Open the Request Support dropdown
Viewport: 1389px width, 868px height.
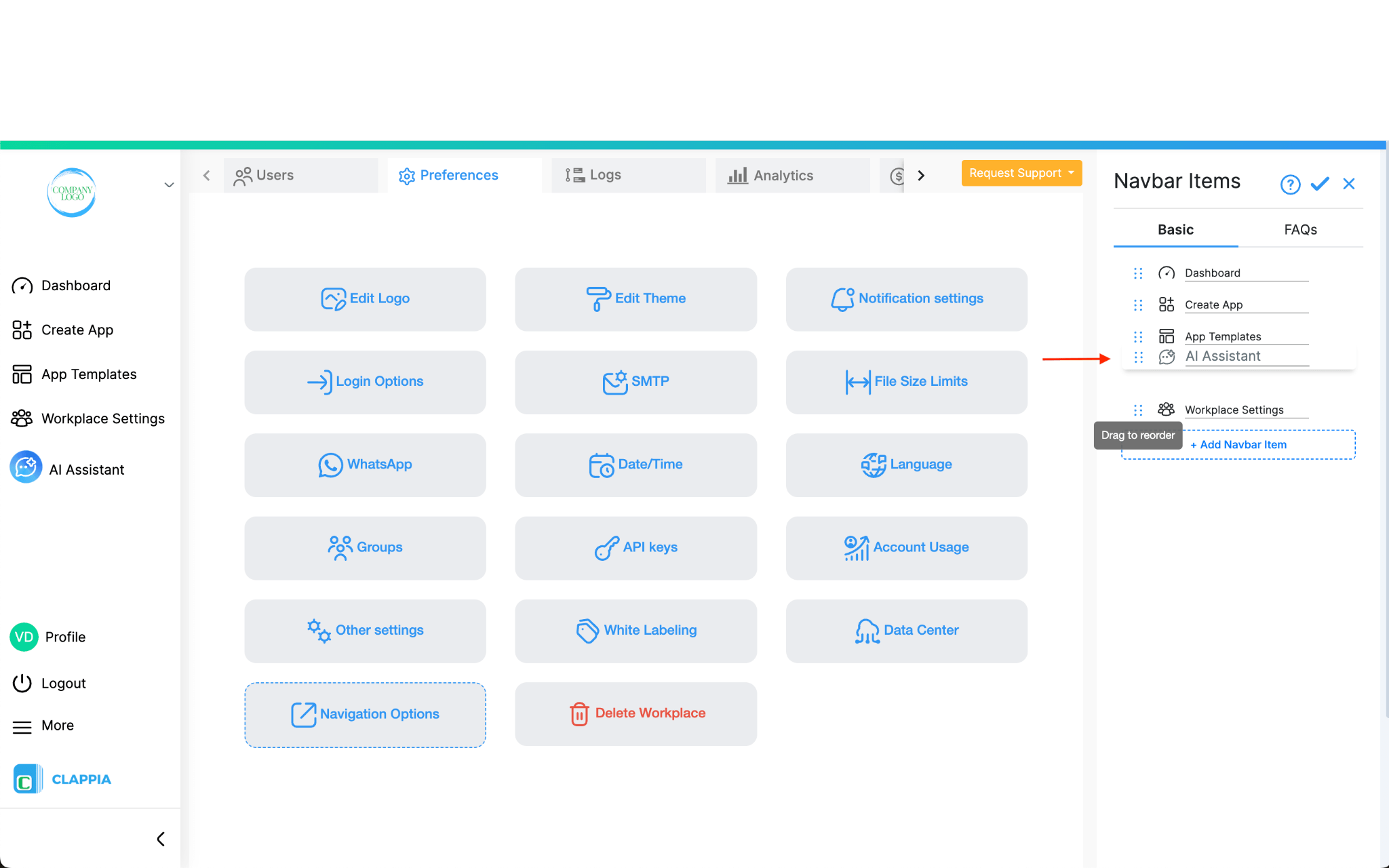point(1021,173)
